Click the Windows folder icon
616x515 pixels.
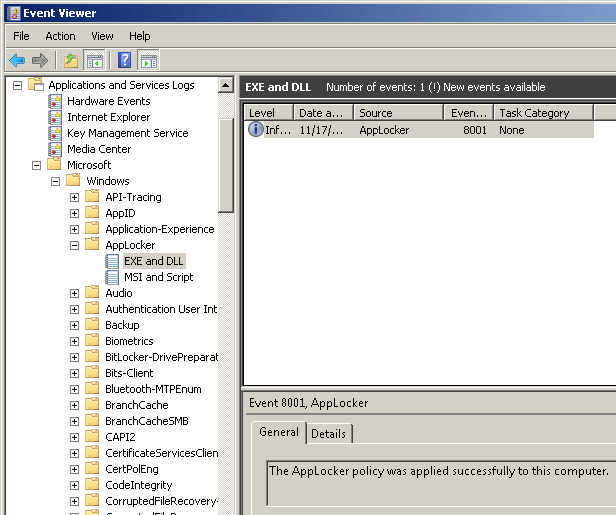(73, 180)
